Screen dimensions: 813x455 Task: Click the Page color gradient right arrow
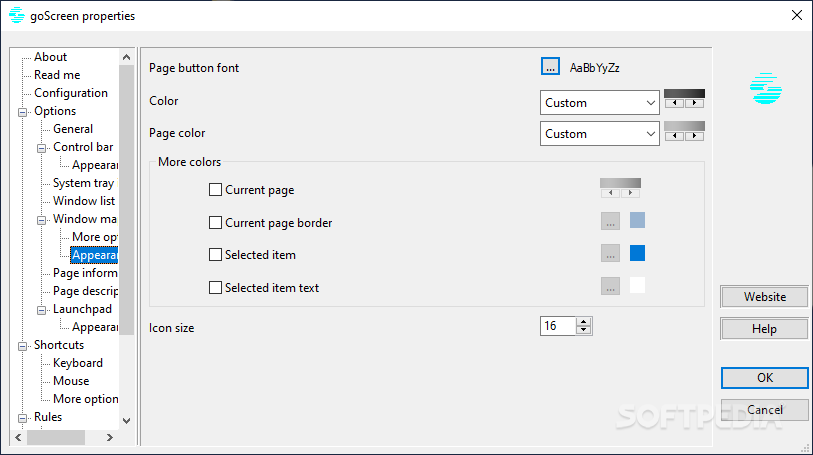click(x=694, y=136)
